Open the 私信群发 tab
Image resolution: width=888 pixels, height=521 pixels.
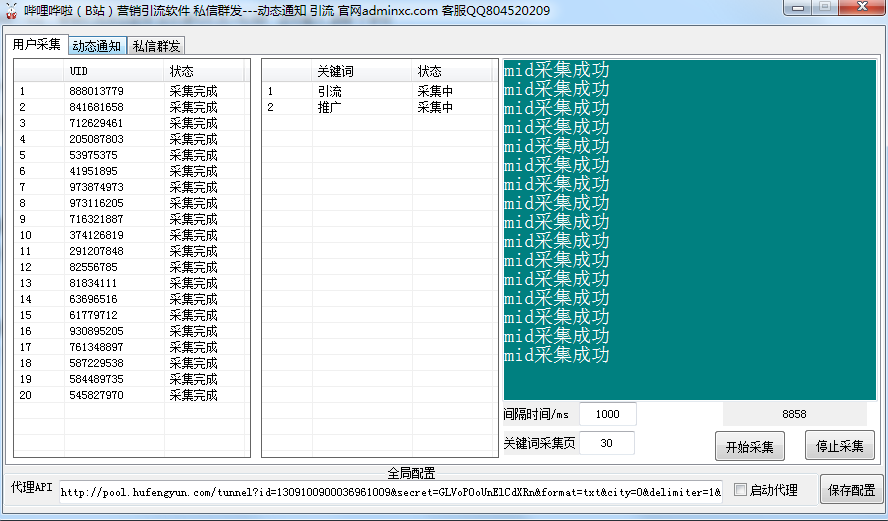point(156,46)
